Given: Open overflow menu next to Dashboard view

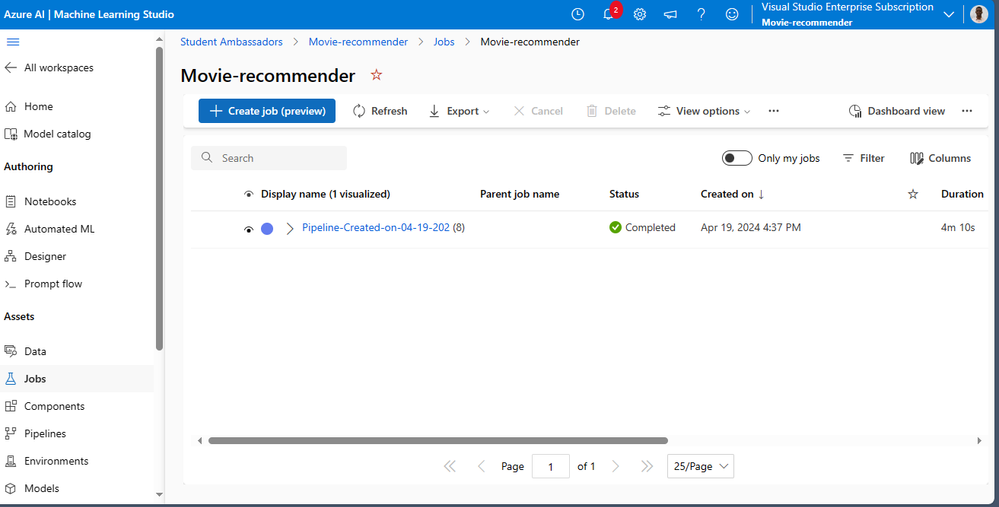Looking at the screenshot, I should pyautogui.click(x=967, y=111).
